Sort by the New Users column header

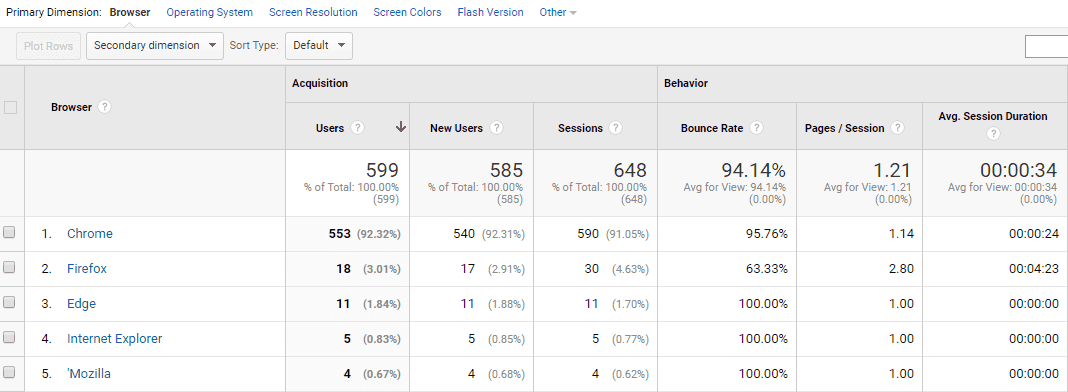click(x=456, y=128)
